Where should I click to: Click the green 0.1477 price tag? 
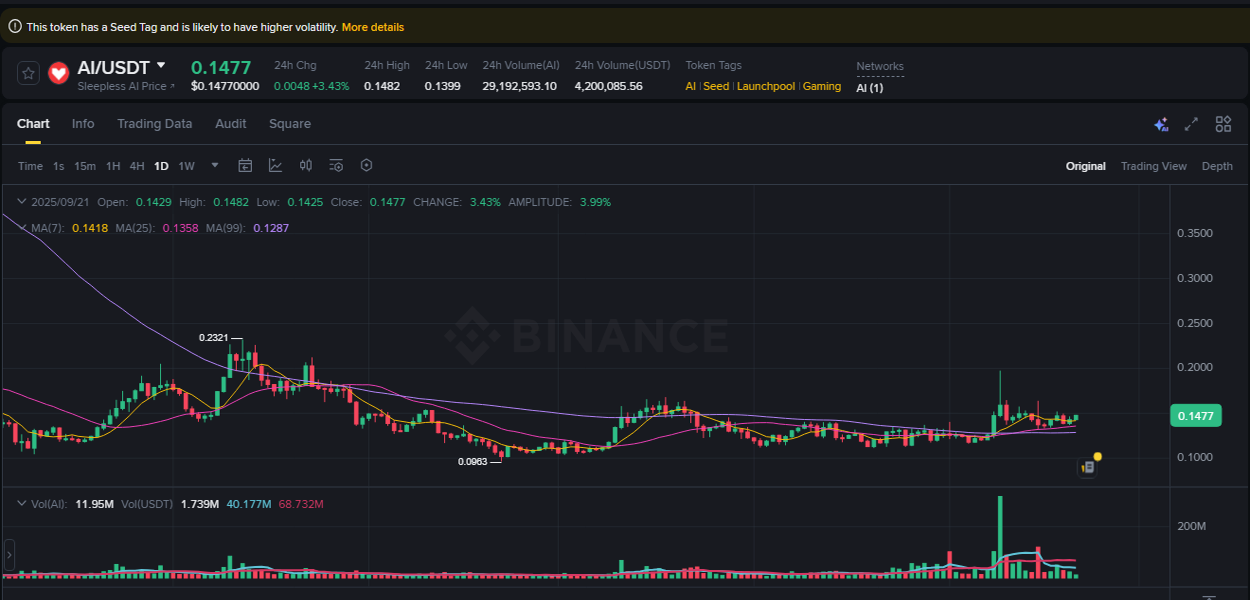[1196, 415]
